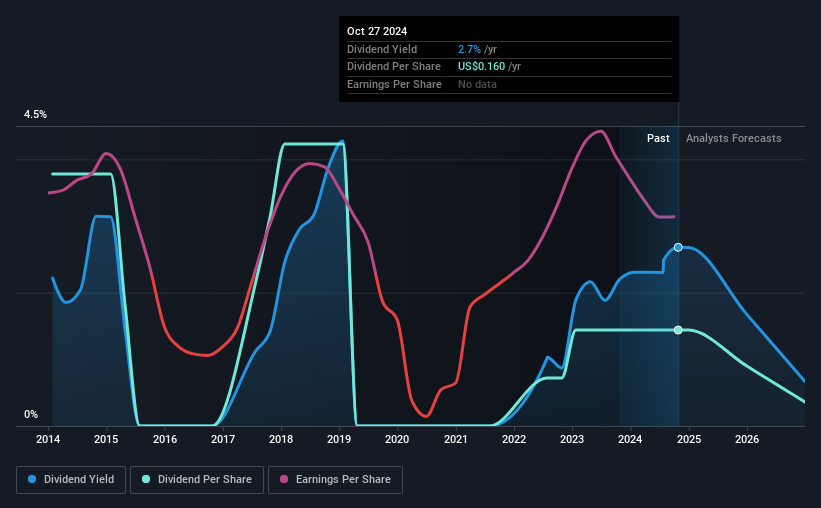
Task: Click the Dividend Per Share row label in tooltip
Action: (394, 67)
